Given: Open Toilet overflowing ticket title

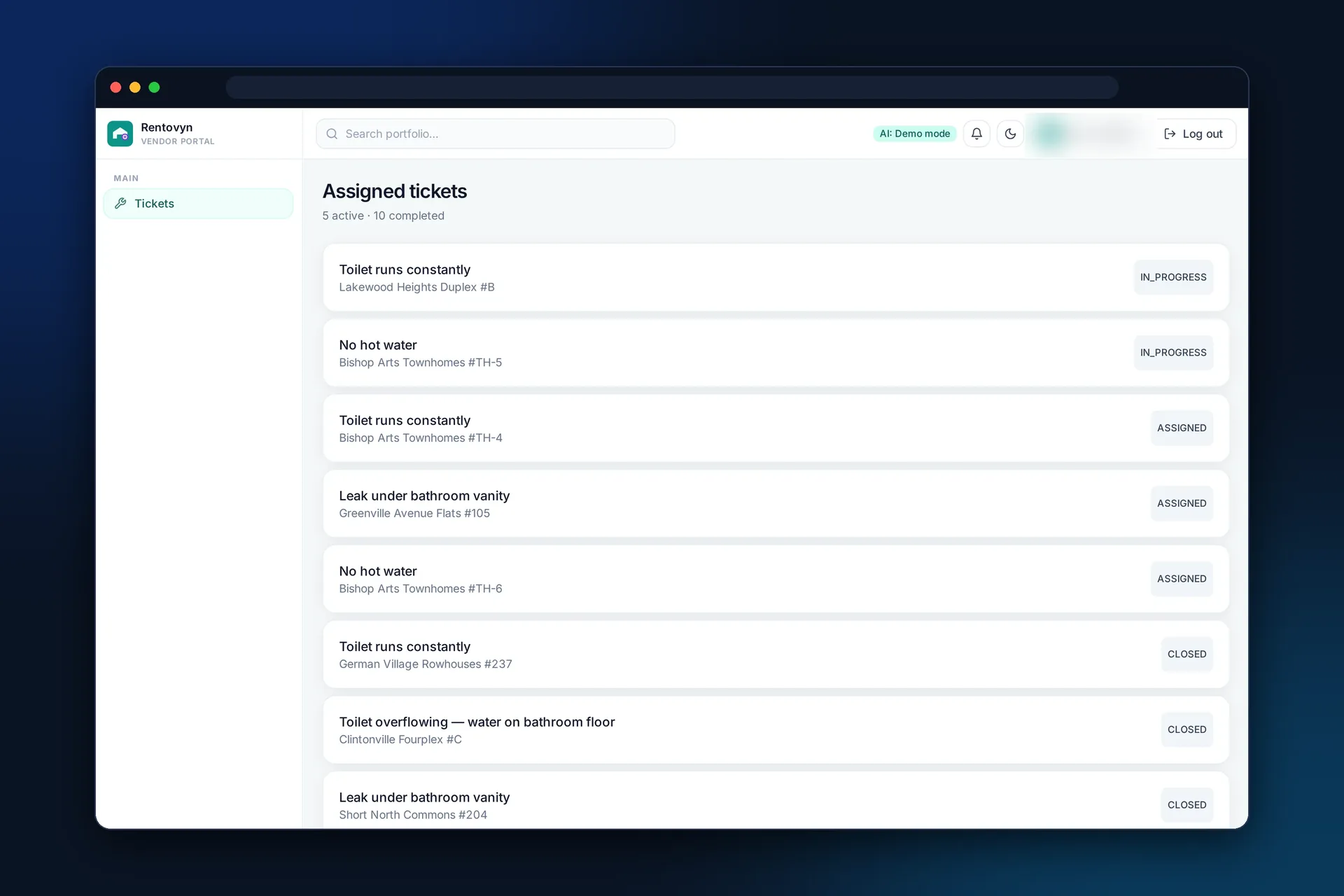Looking at the screenshot, I should tap(477, 722).
